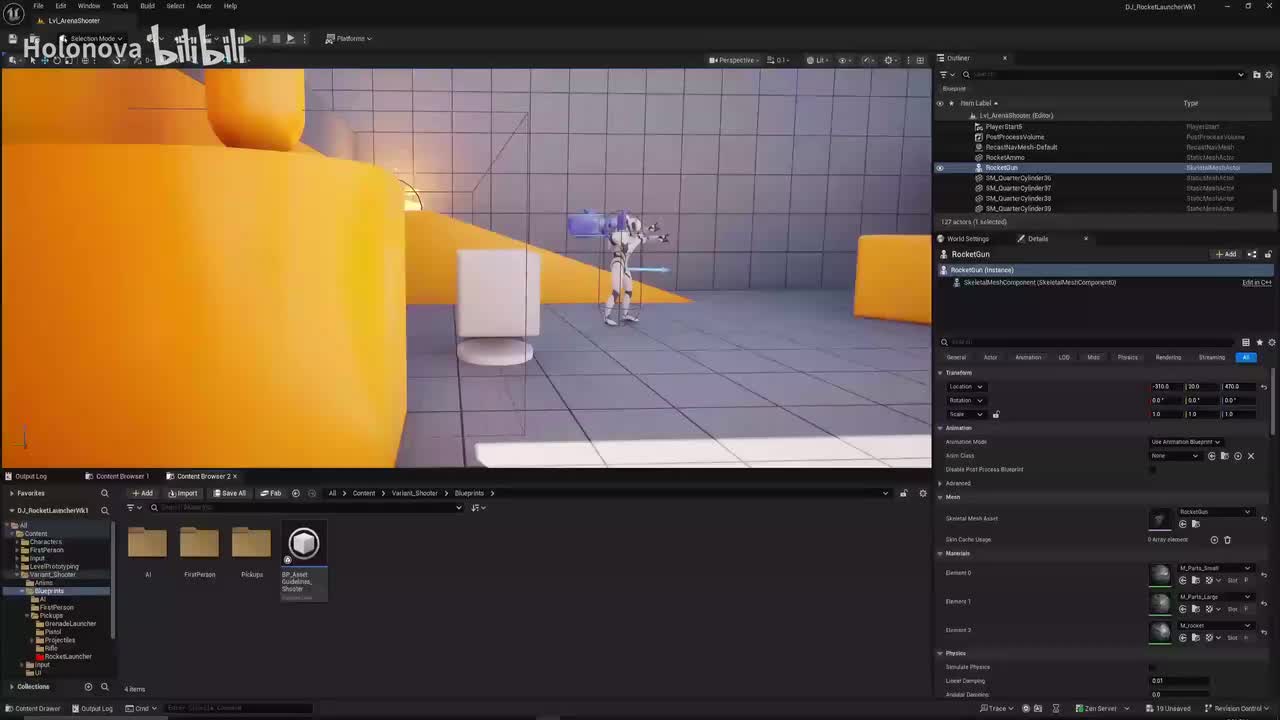The width and height of the screenshot is (1280, 720).
Task: Go back in Content Browser history
Action: click(295, 493)
